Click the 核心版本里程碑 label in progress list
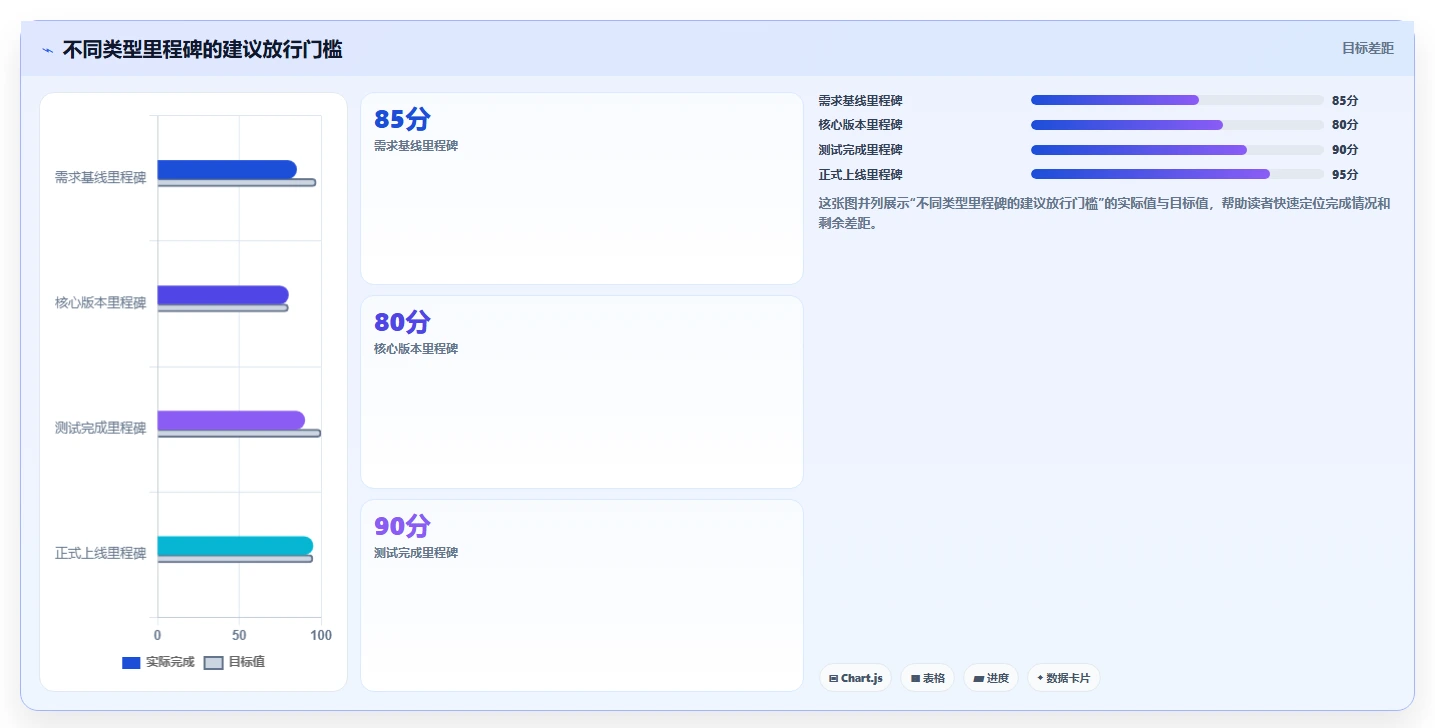The image size is (1435, 728). click(860, 125)
